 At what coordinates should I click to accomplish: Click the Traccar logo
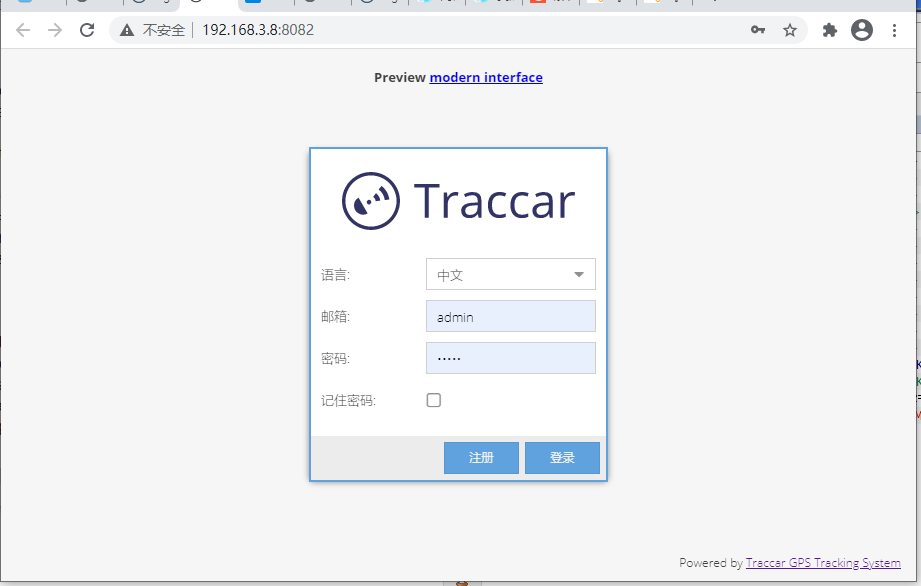point(458,200)
